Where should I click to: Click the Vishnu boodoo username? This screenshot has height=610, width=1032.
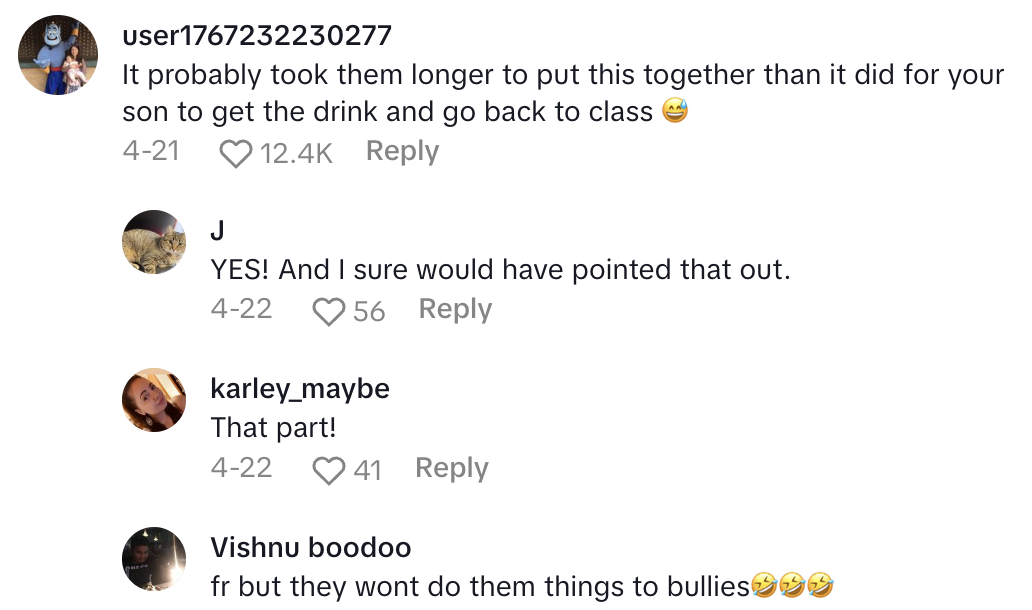pyautogui.click(x=311, y=548)
